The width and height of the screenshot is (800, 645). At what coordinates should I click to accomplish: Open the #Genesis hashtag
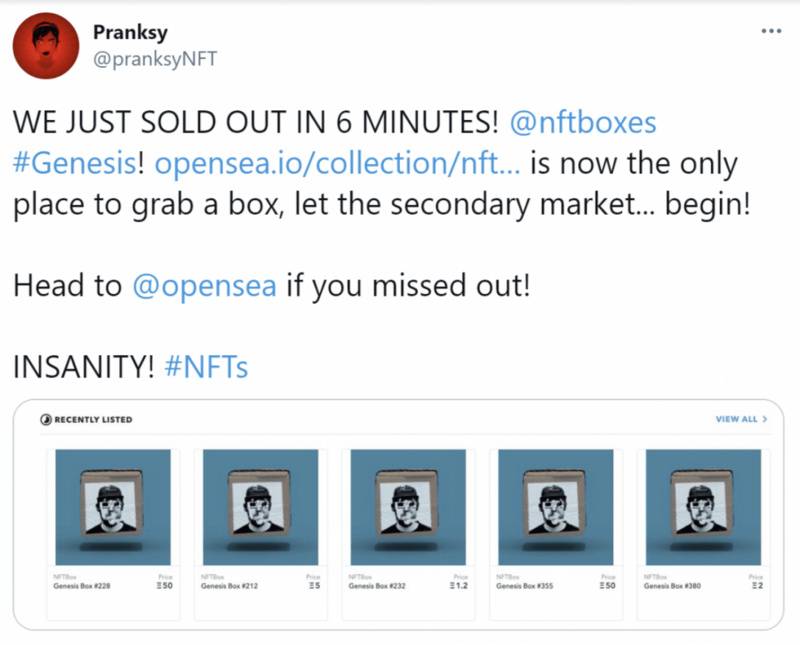click(74, 163)
